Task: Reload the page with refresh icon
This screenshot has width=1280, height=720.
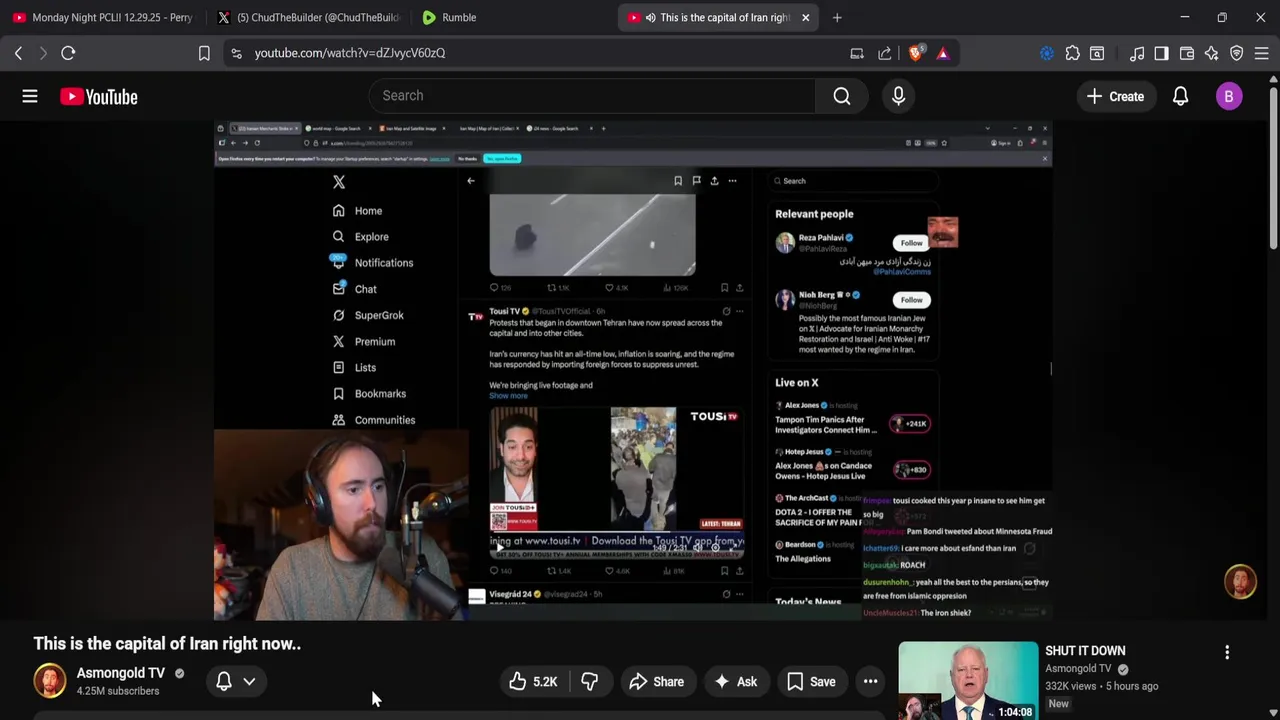Action: (68, 53)
